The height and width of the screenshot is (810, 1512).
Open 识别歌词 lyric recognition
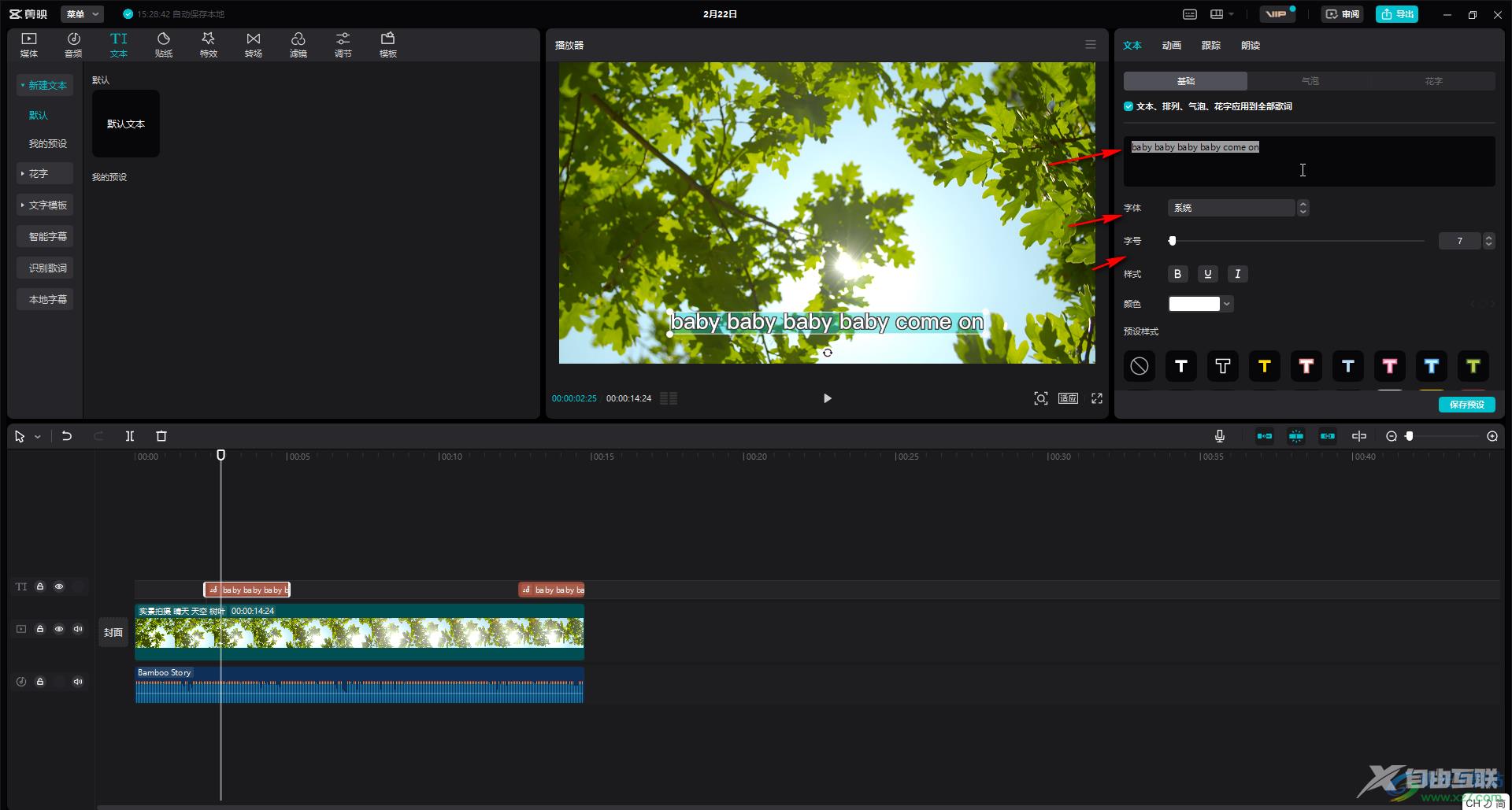pos(45,268)
